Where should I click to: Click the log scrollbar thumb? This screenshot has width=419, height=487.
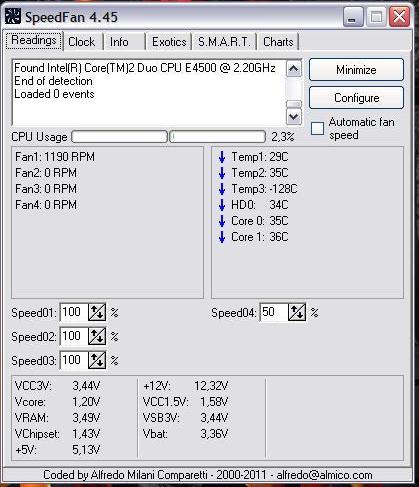point(294,104)
